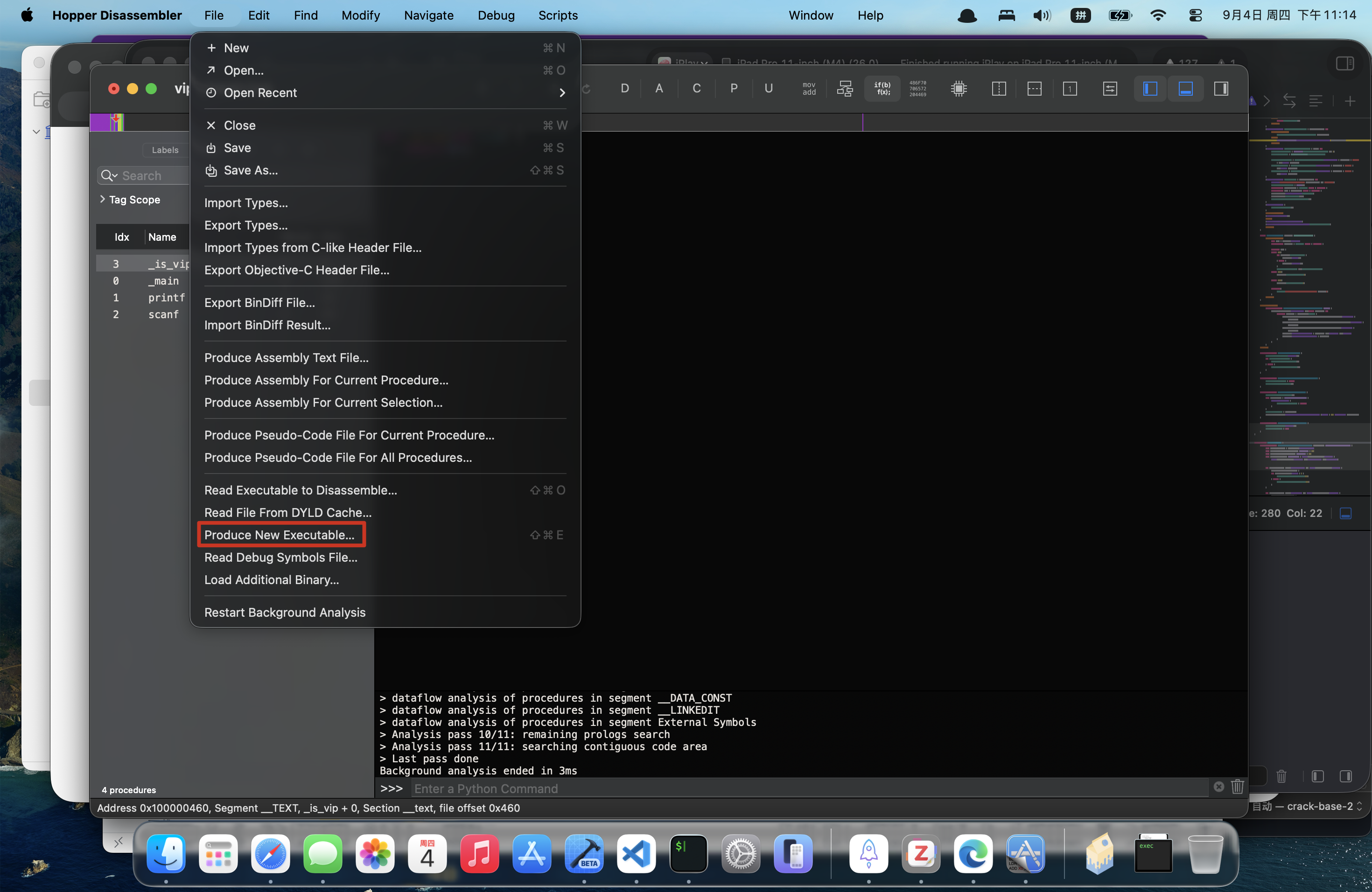Choose Produce New Executable menu item

click(280, 535)
